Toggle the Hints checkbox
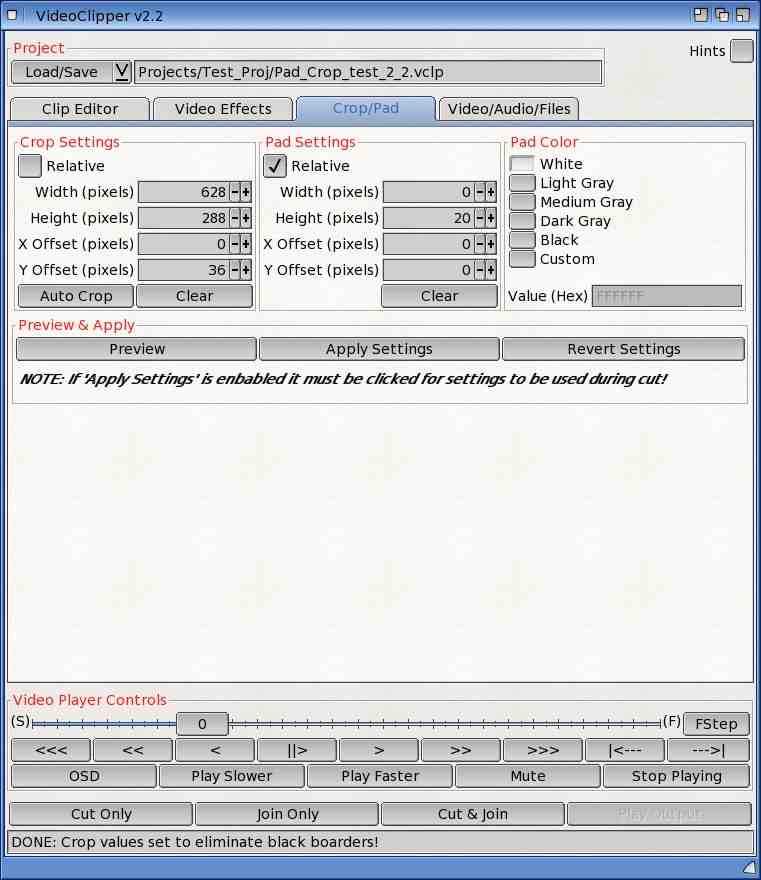 (x=741, y=51)
